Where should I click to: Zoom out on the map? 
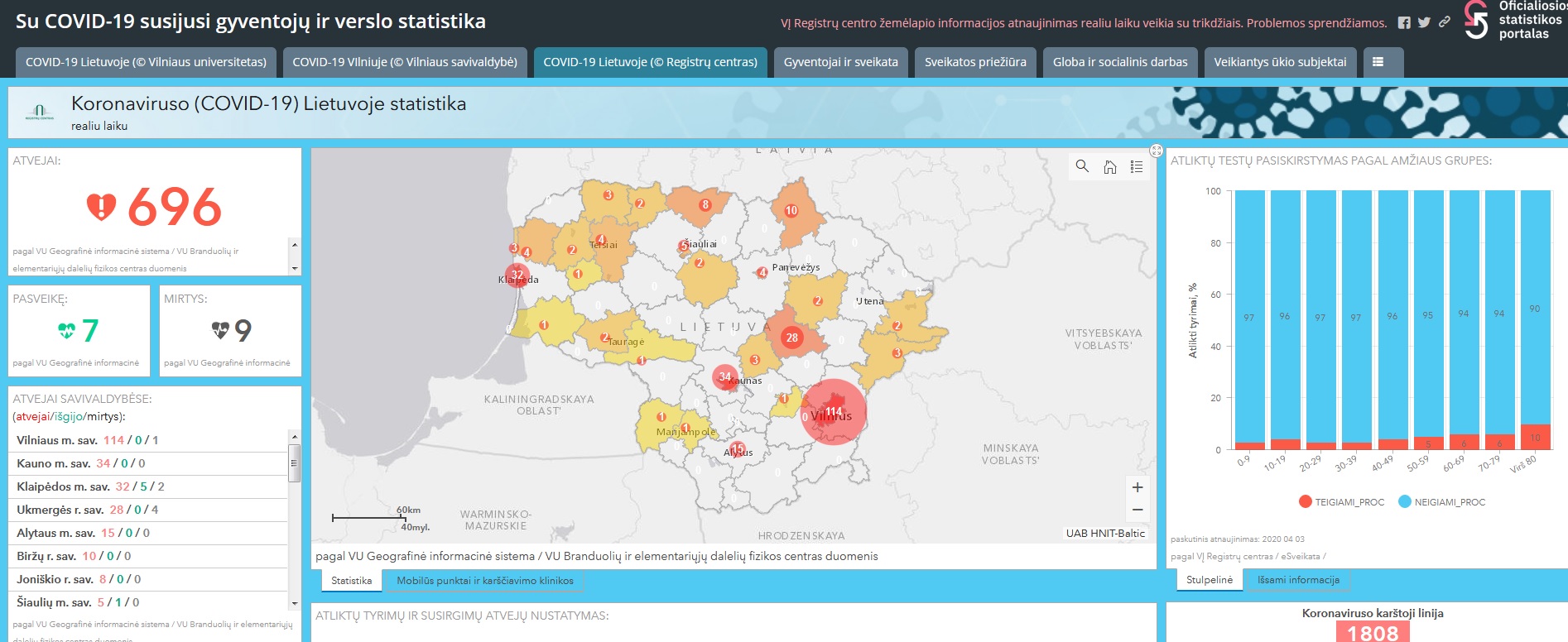coord(1138,510)
